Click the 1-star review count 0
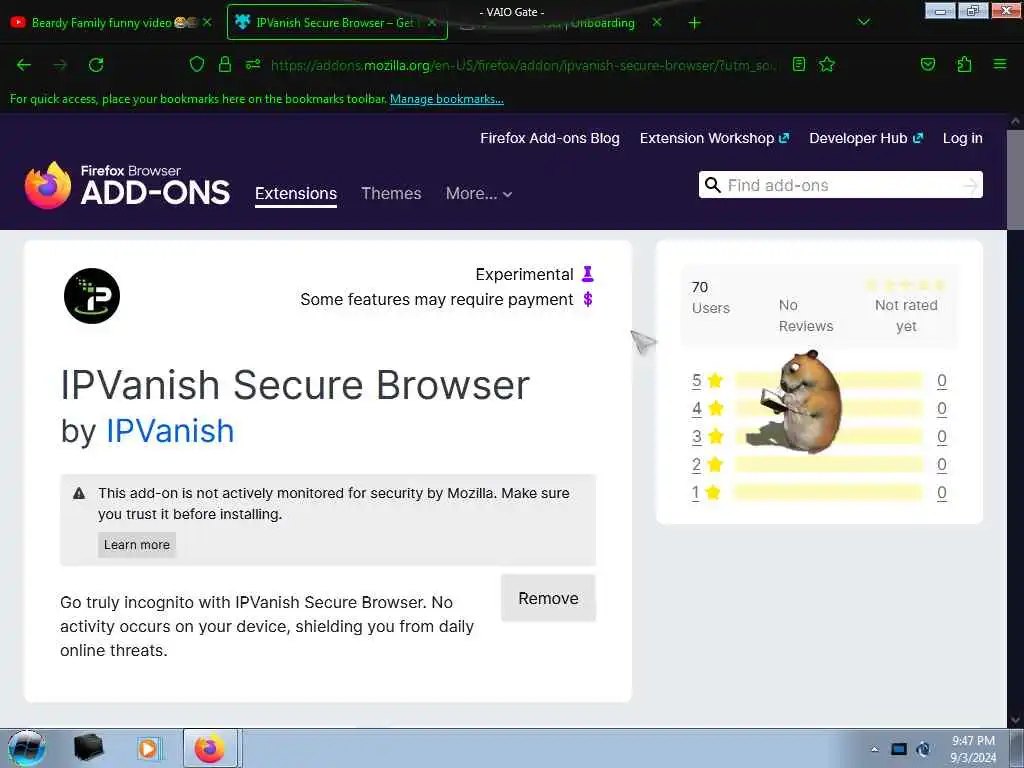1024x768 pixels. pyautogui.click(x=942, y=492)
